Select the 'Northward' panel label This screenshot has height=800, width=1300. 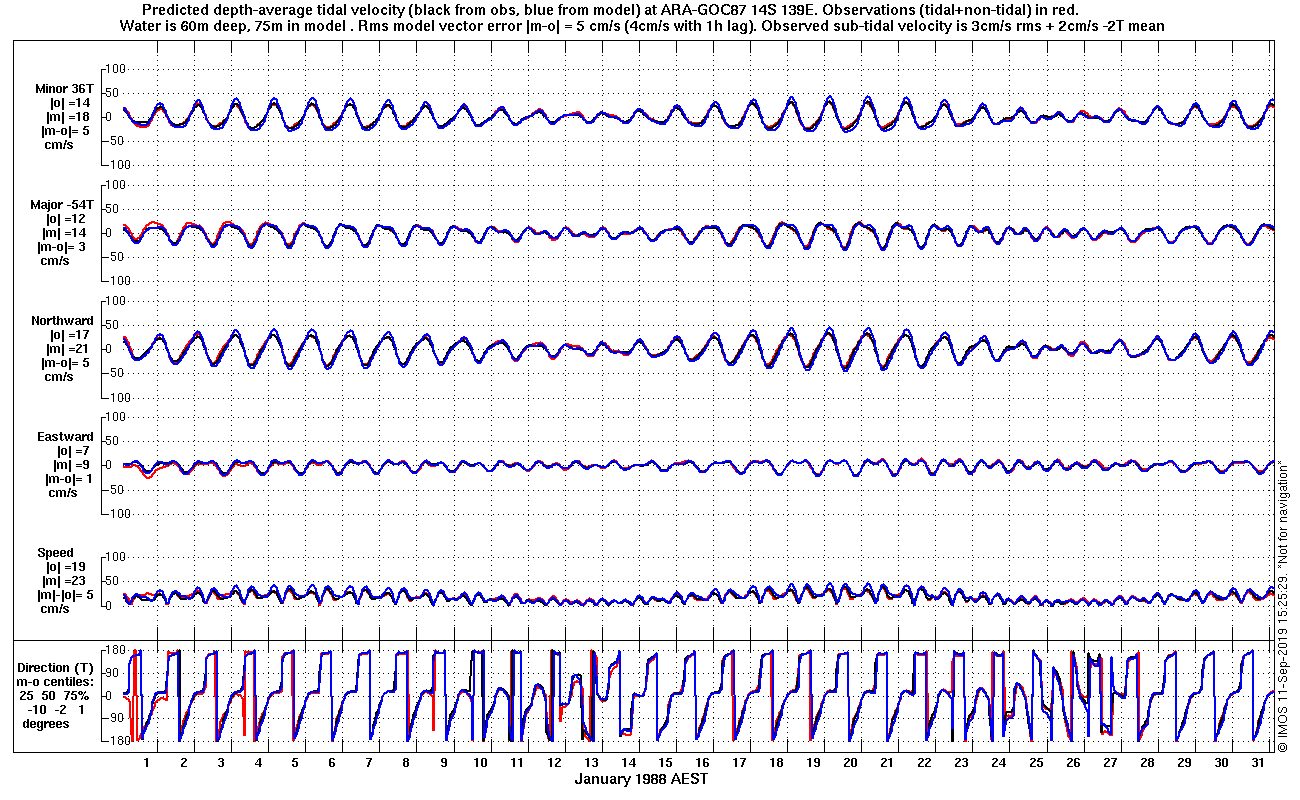(64, 321)
